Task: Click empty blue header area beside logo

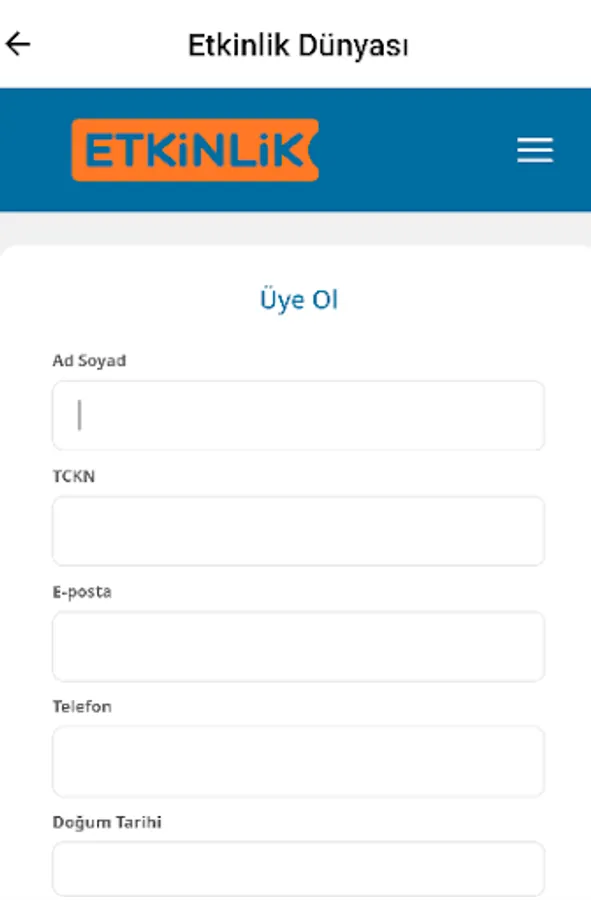Action: (416, 150)
